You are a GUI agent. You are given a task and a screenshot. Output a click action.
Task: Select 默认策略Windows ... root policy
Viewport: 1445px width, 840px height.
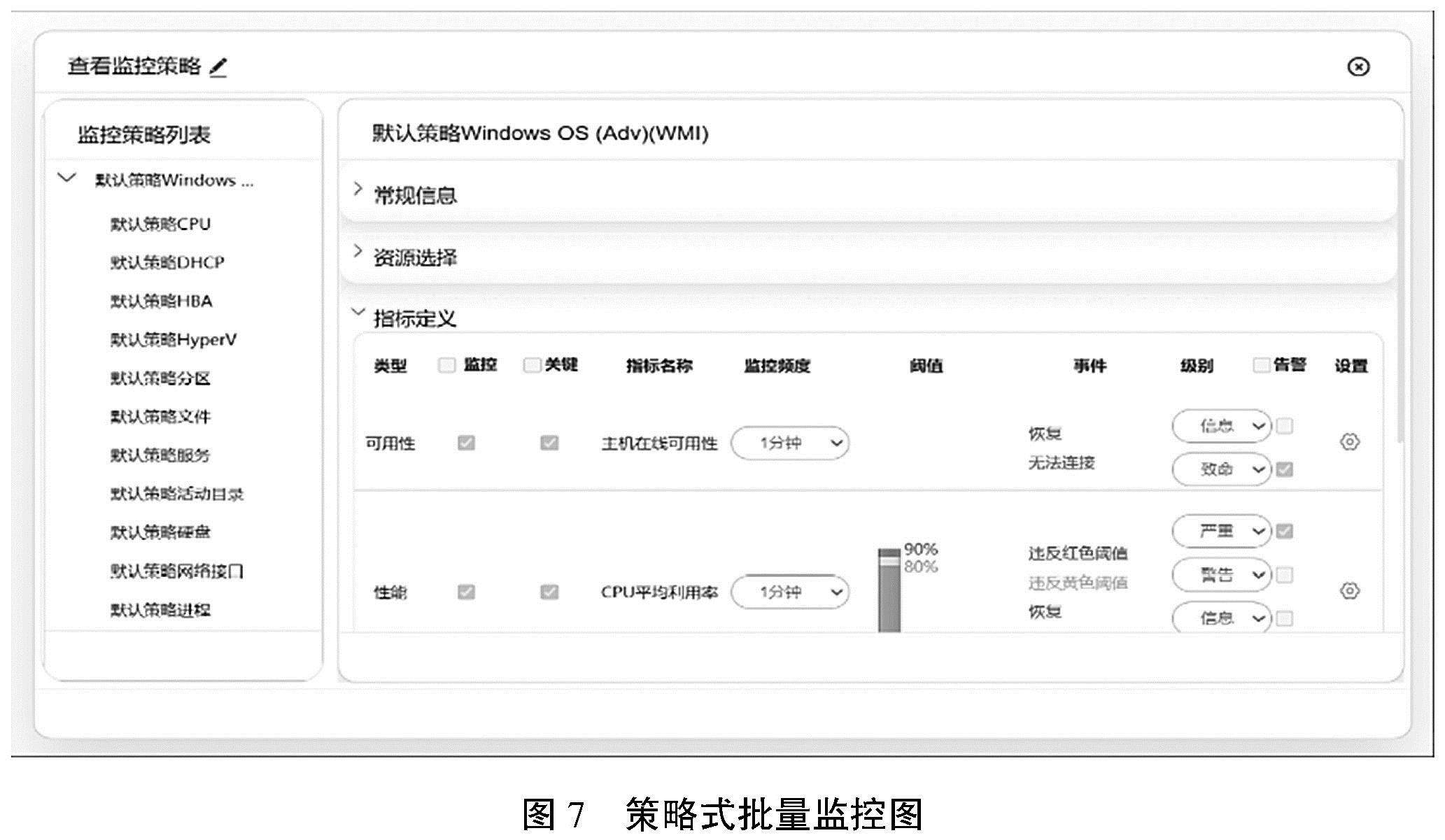174,180
